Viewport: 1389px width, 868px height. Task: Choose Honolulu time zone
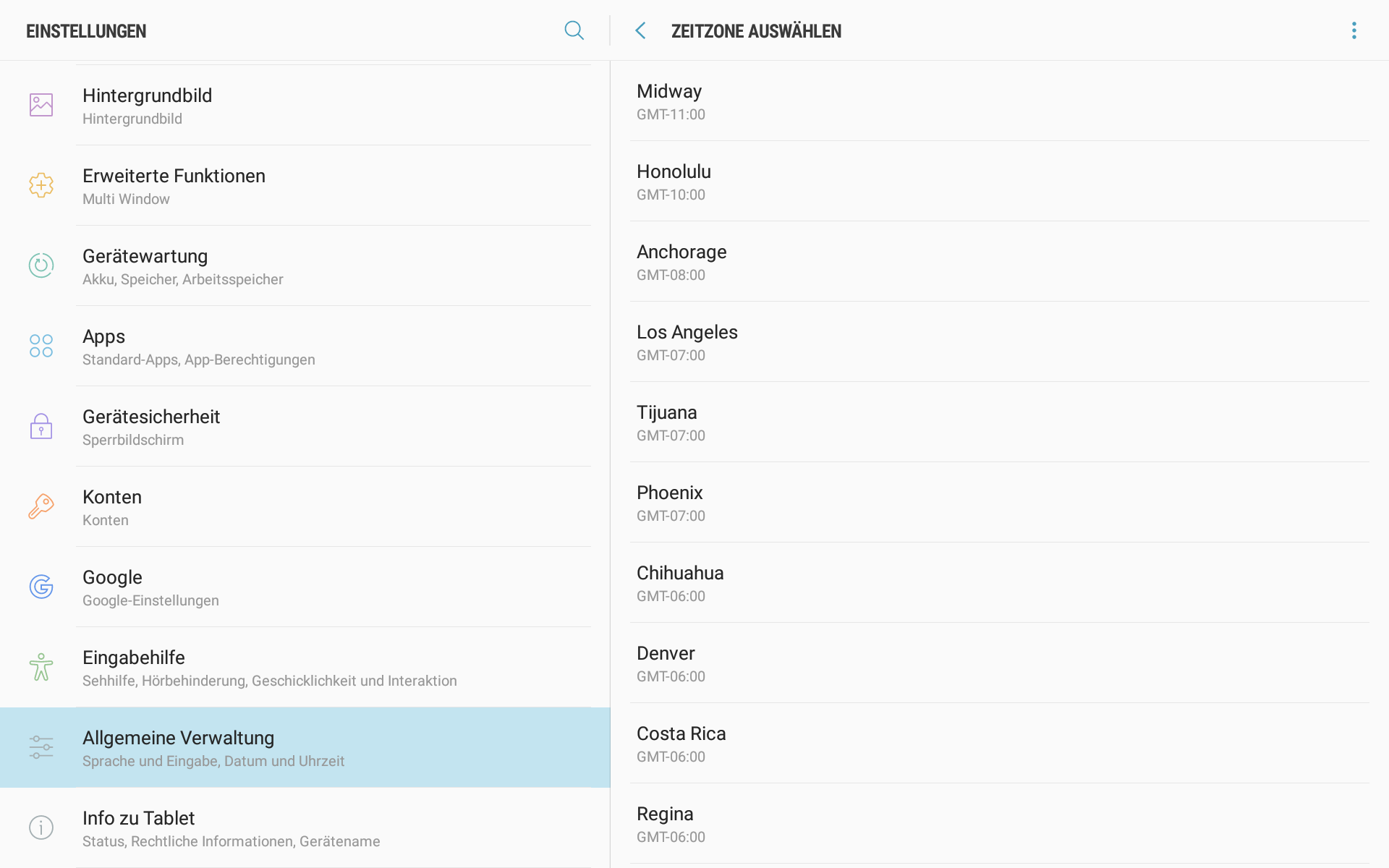click(998, 182)
